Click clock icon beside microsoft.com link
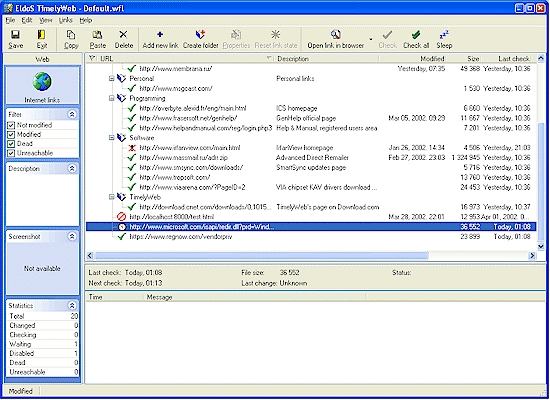Viewport: 550px width, 400px height. point(122,227)
